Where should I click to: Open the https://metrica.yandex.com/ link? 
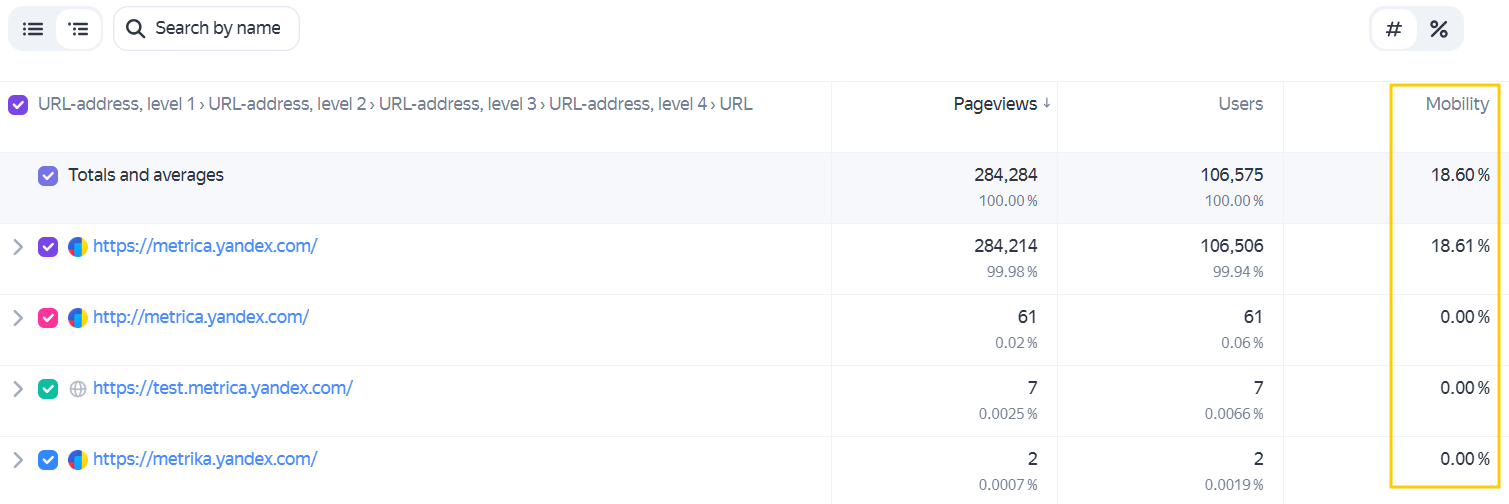205,246
